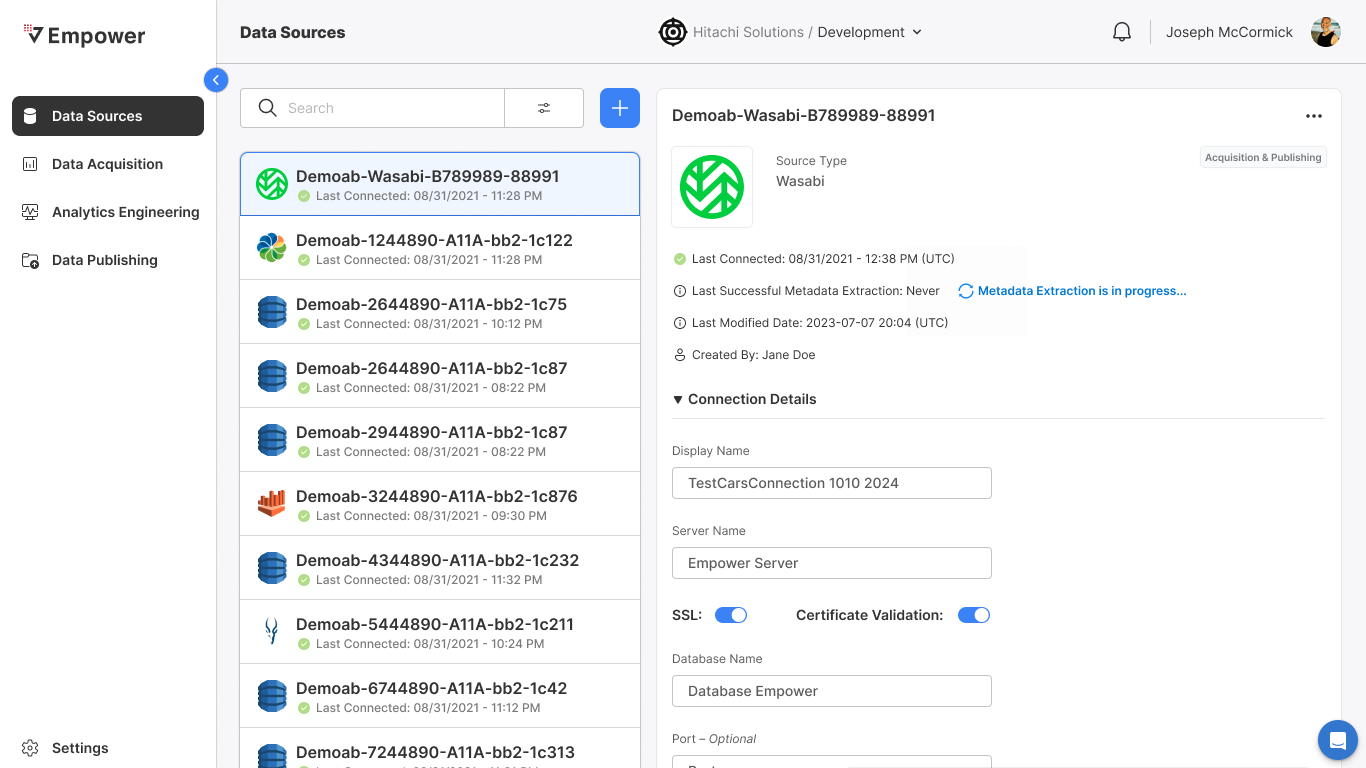This screenshot has width=1366, height=768.
Task: Click the Demoab-6744890 database icon
Action: (272, 696)
